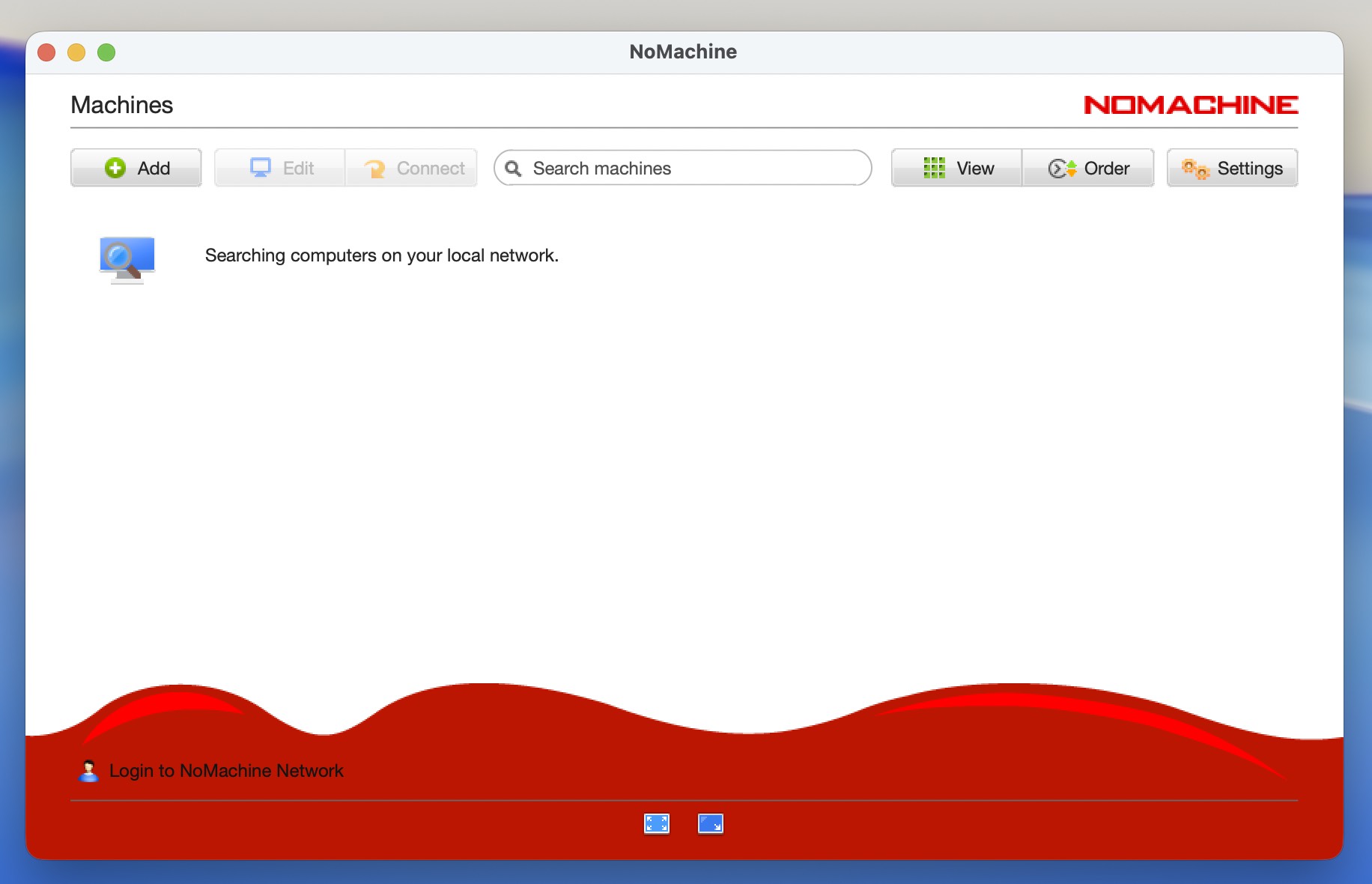Maximize the window with green button
This screenshot has width=1372, height=884.
(x=106, y=52)
